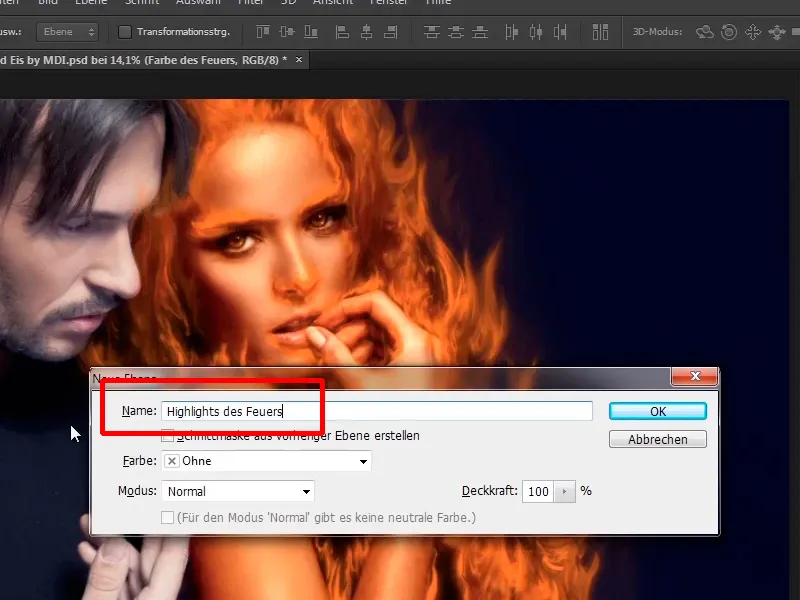Align left edges icon in options bar

tap(342, 32)
